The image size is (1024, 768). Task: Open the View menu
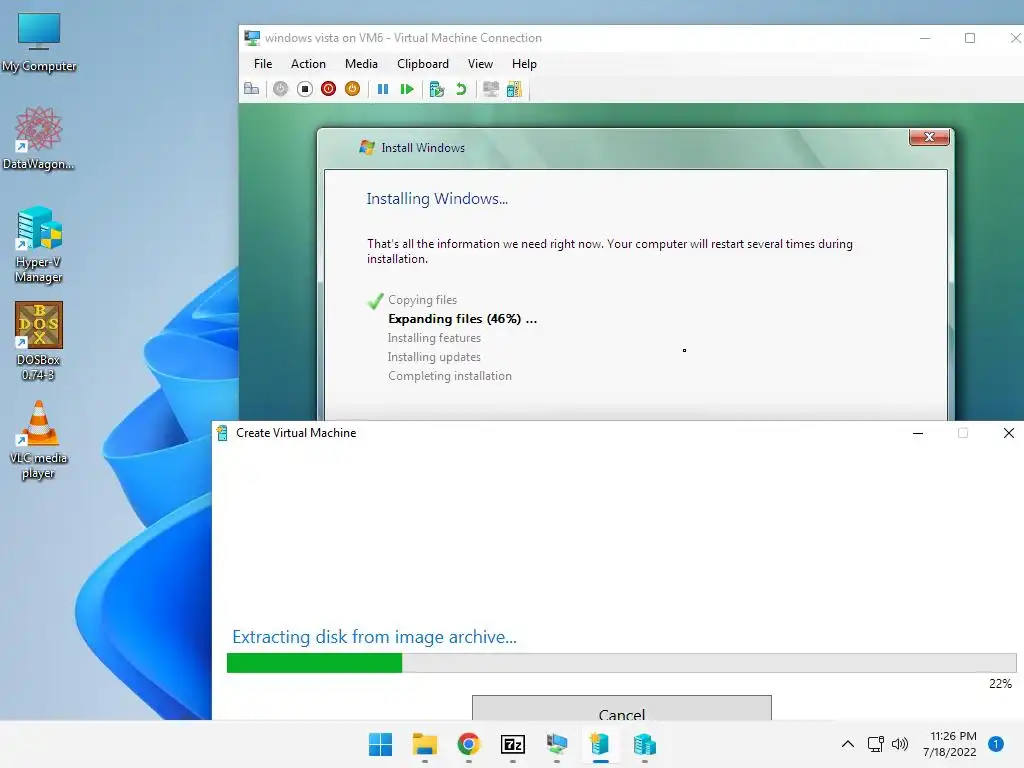tap(480, 64)
